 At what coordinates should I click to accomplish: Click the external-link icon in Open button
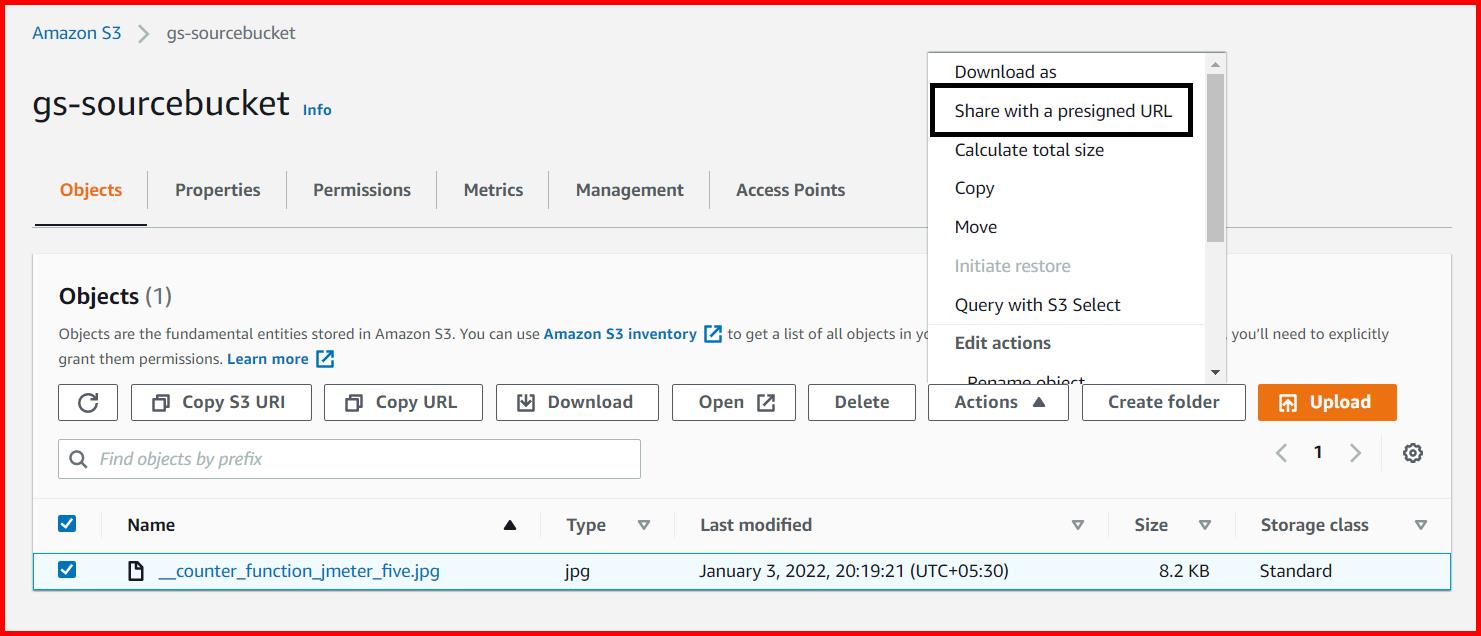pos(766,402)
